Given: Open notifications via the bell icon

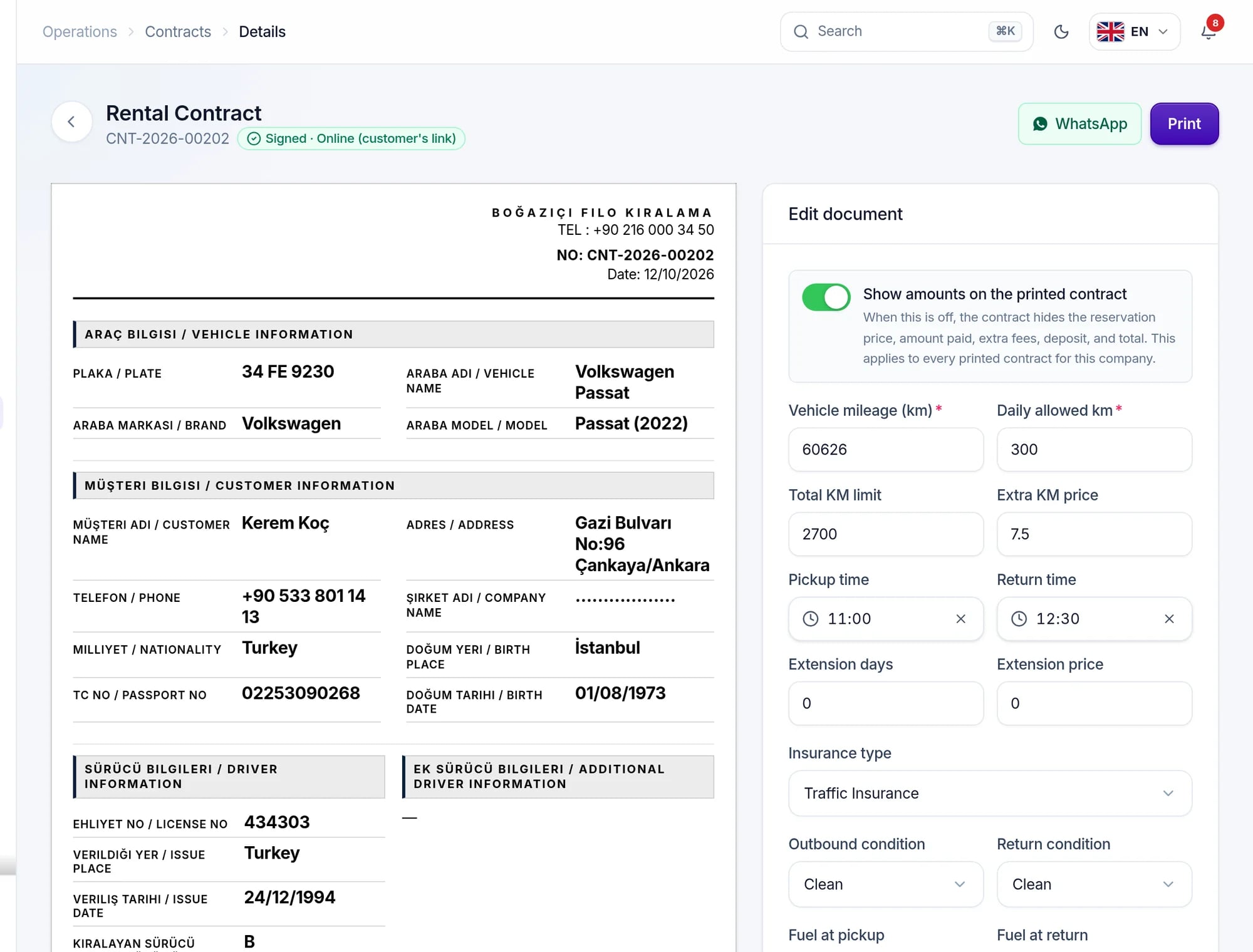Looking at the screenshot, I should (x=1208, y=32).
